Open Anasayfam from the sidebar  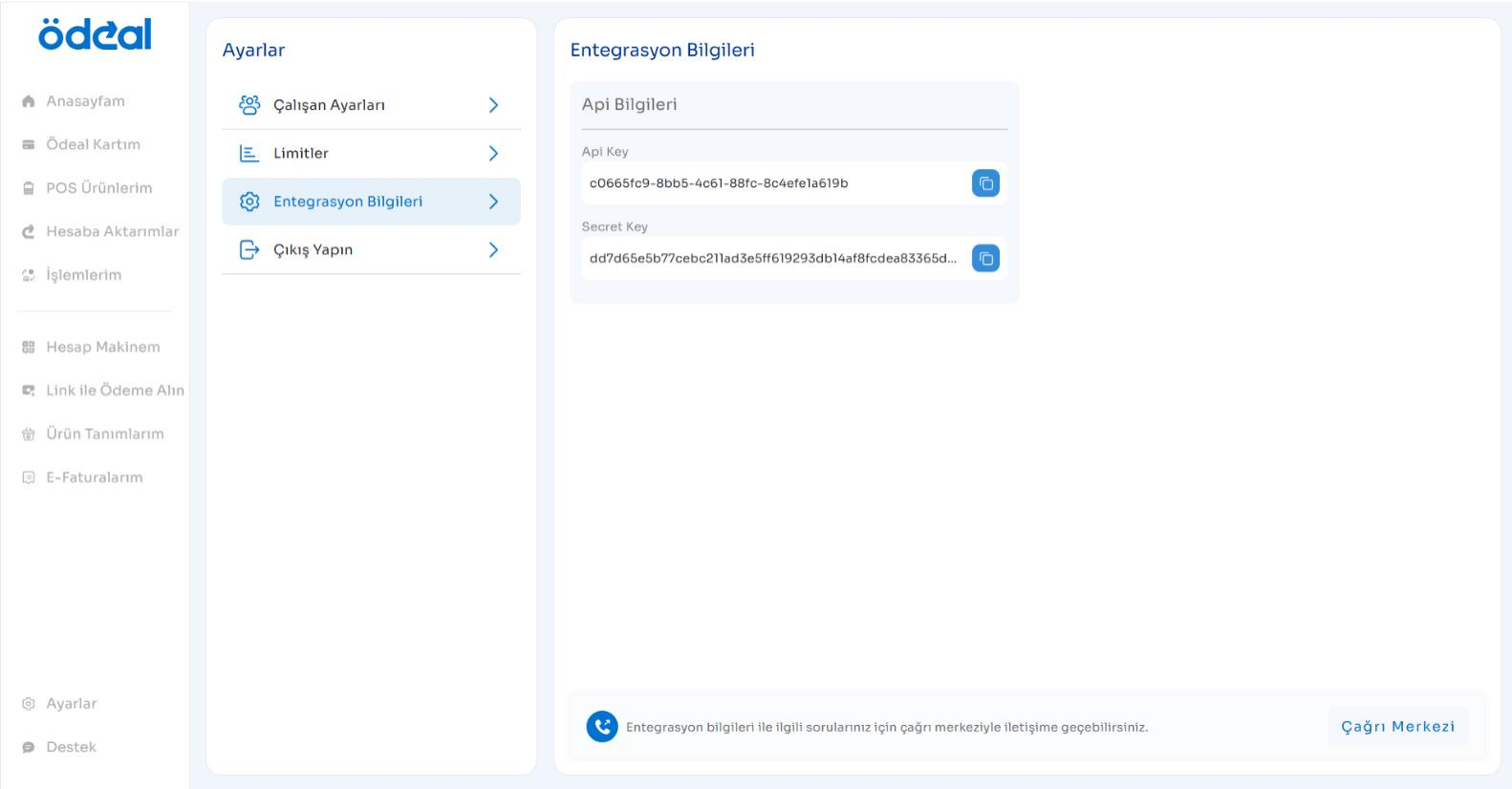point(85,101)
